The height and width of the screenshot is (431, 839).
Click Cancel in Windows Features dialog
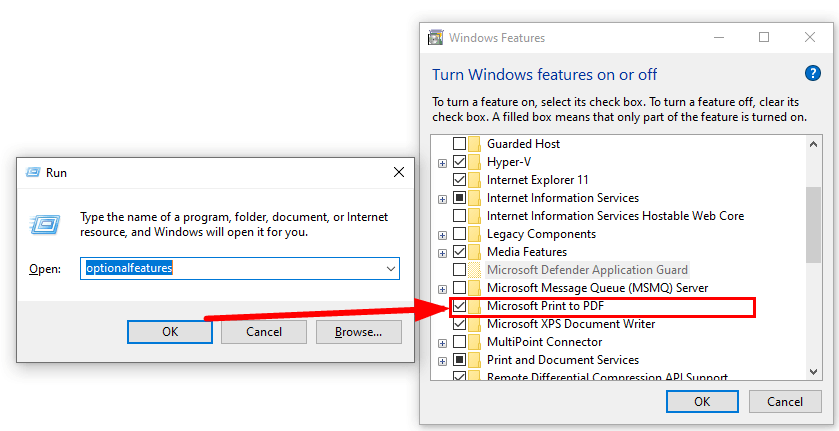[x=785, y=402]
